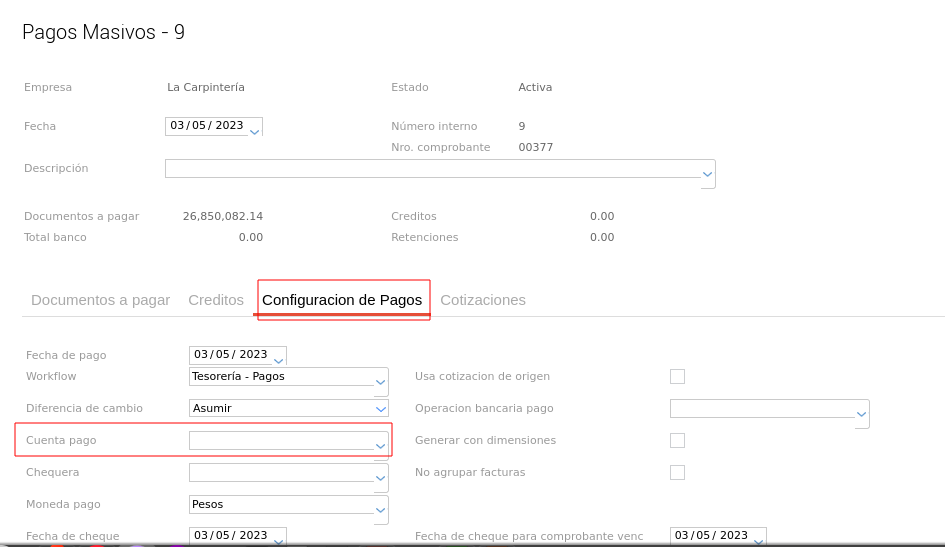Open the Operacion bancaria pago dropdown
The height and width of the screenshot is (547, 945).
861,413
